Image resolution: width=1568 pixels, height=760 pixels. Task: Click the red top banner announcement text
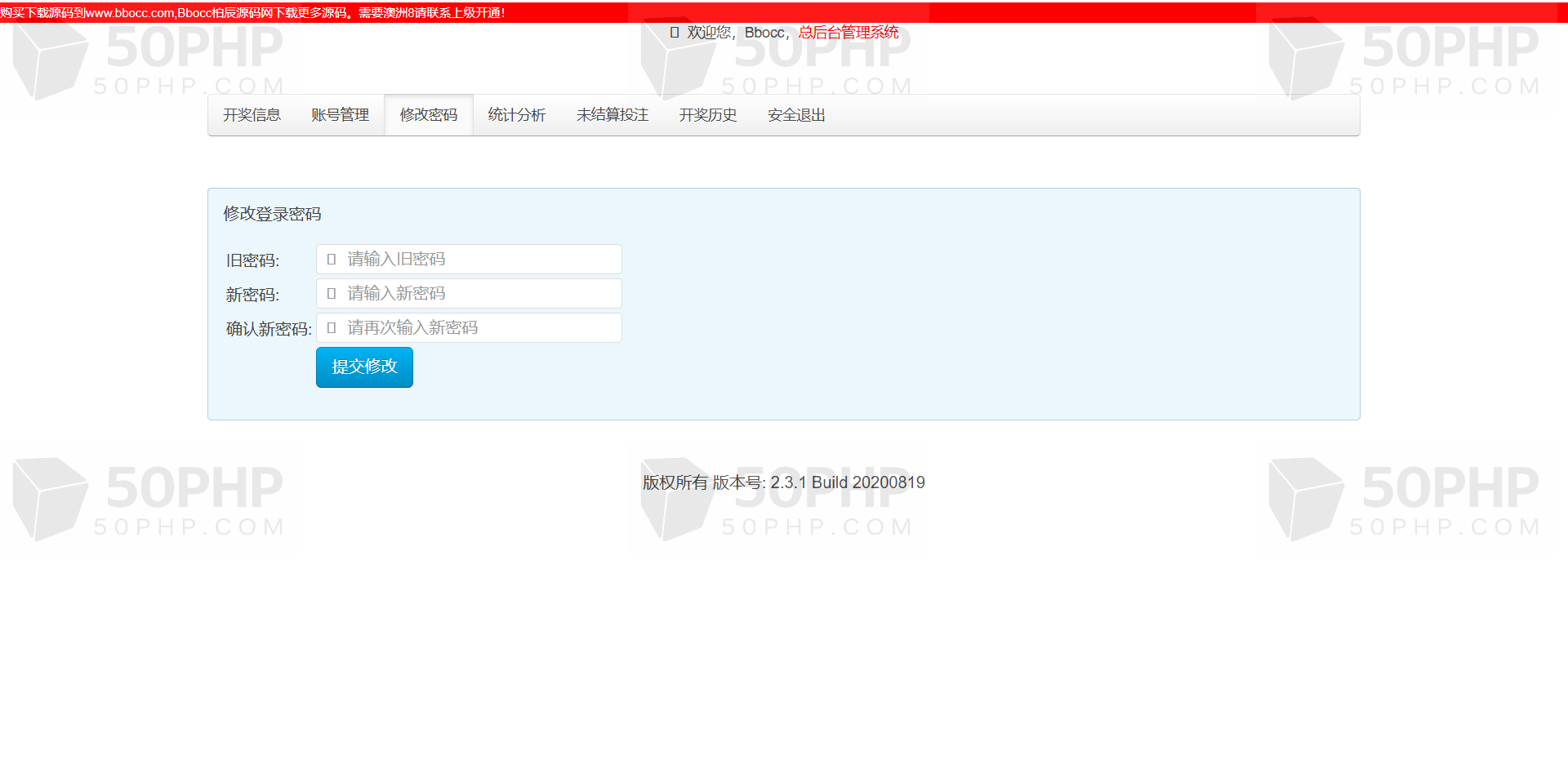click(x=252, y=13)
